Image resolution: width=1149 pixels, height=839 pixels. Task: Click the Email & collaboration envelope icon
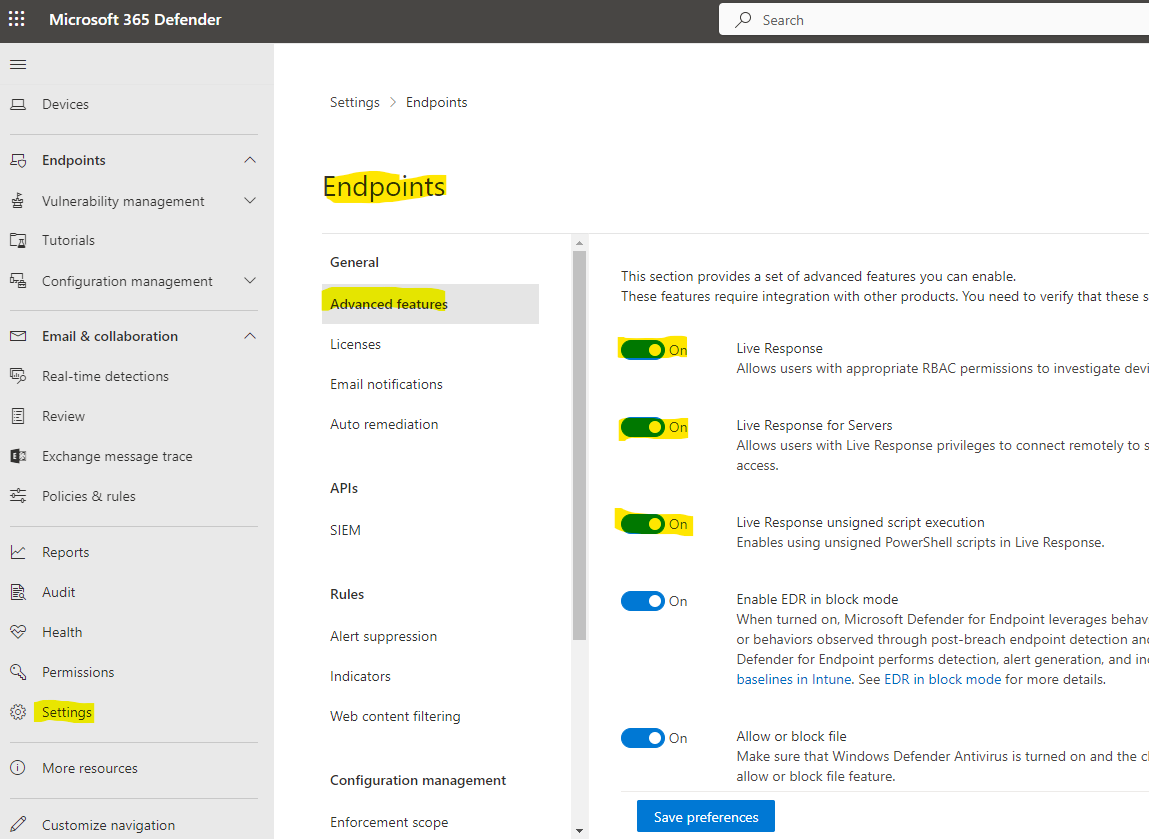tap(18, 336)
